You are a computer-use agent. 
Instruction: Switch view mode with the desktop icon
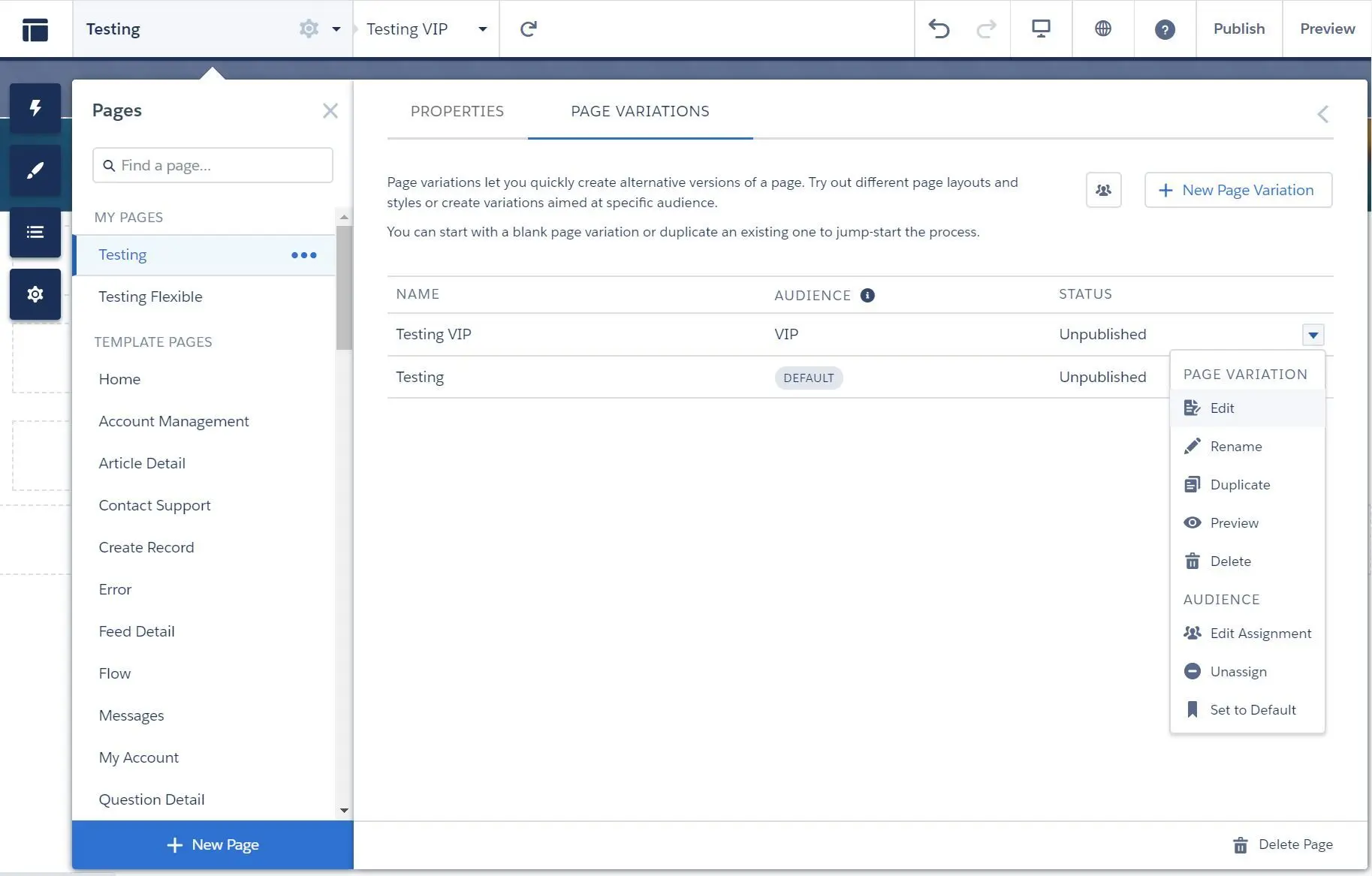1041,29
